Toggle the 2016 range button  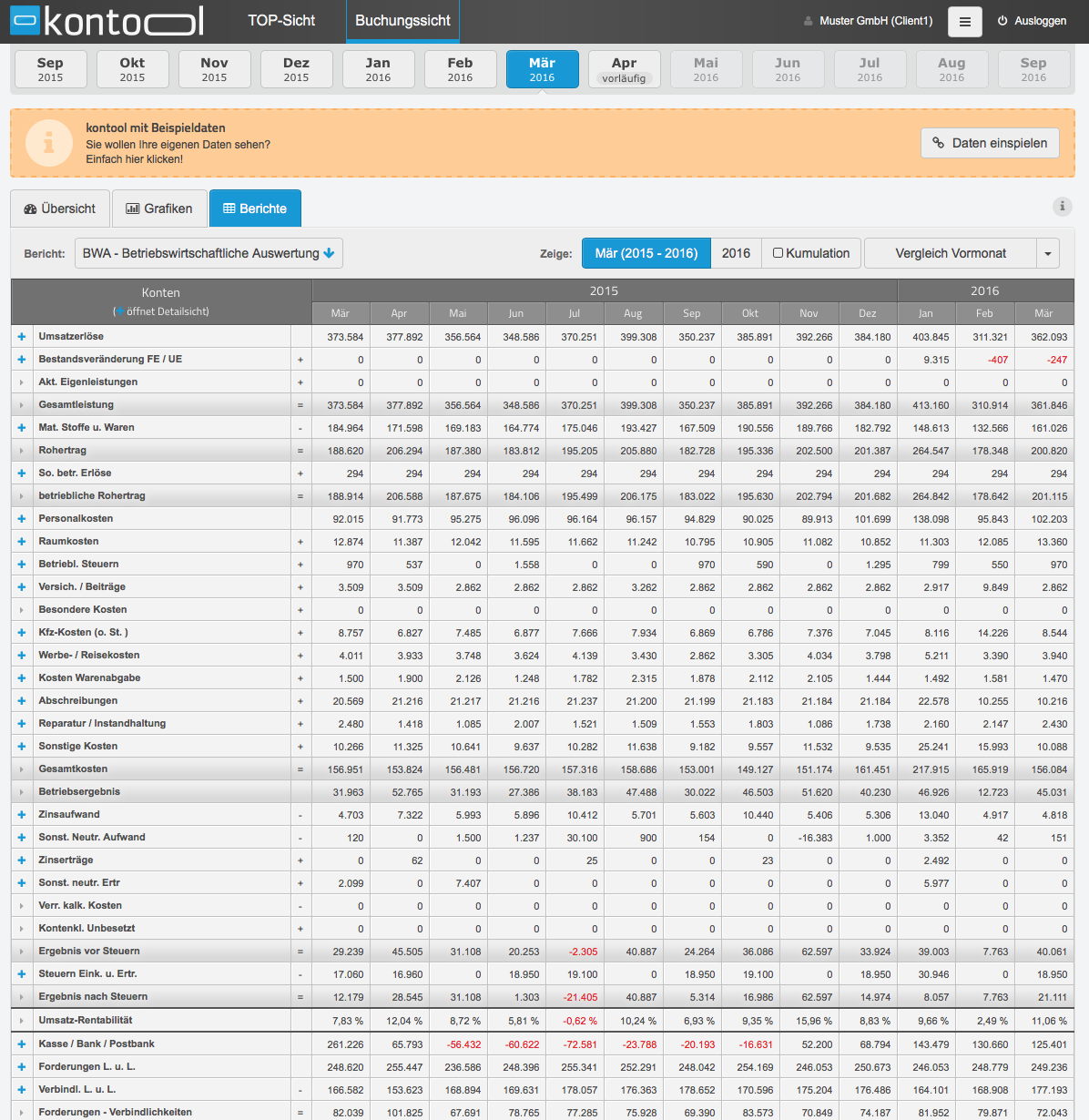coord(736,253)
